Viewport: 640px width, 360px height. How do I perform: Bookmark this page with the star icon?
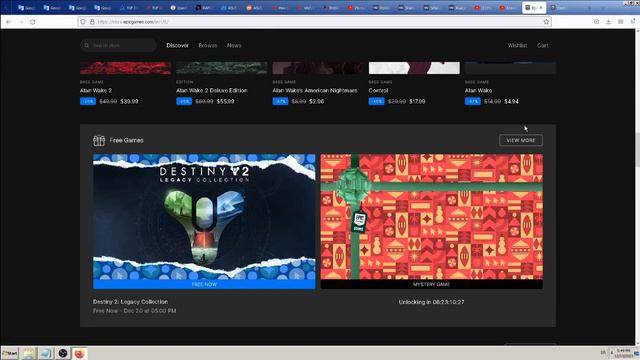[x=546, y=22]
